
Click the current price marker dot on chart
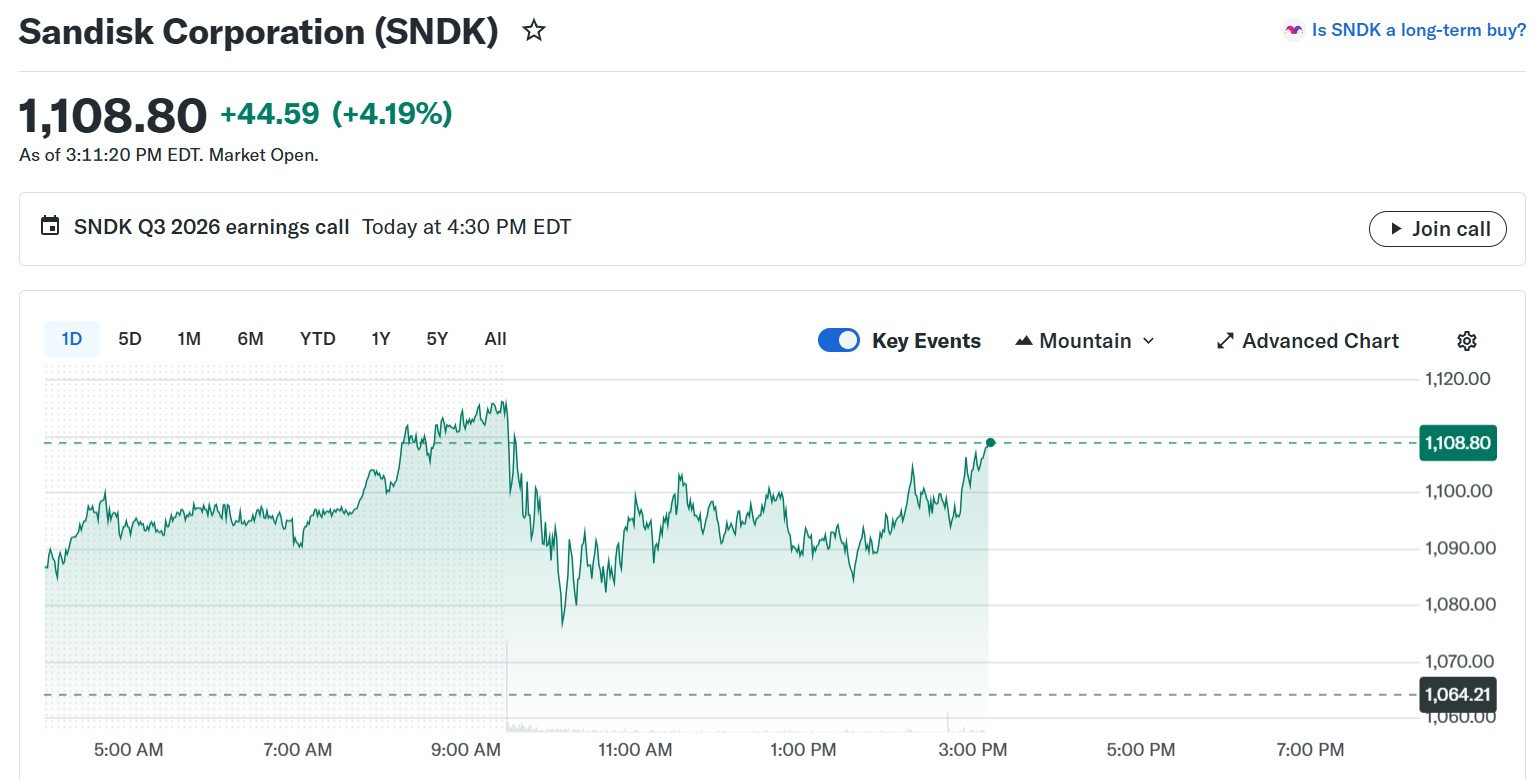point(990,442)
